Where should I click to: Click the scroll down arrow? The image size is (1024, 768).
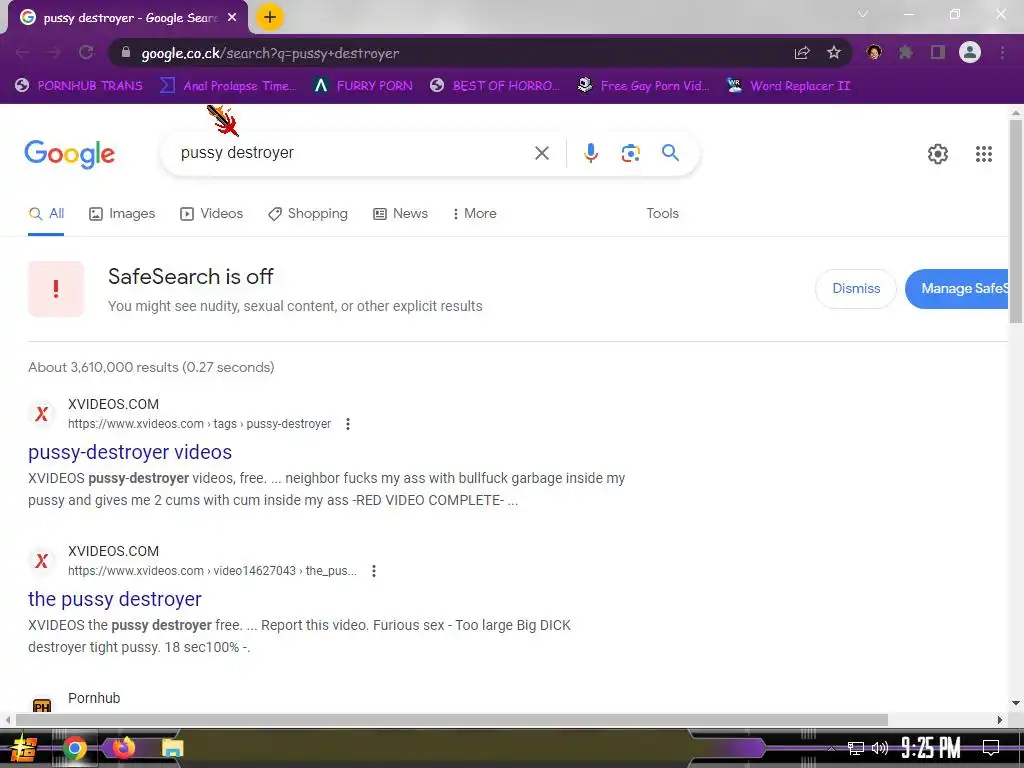coord(1016,703)
